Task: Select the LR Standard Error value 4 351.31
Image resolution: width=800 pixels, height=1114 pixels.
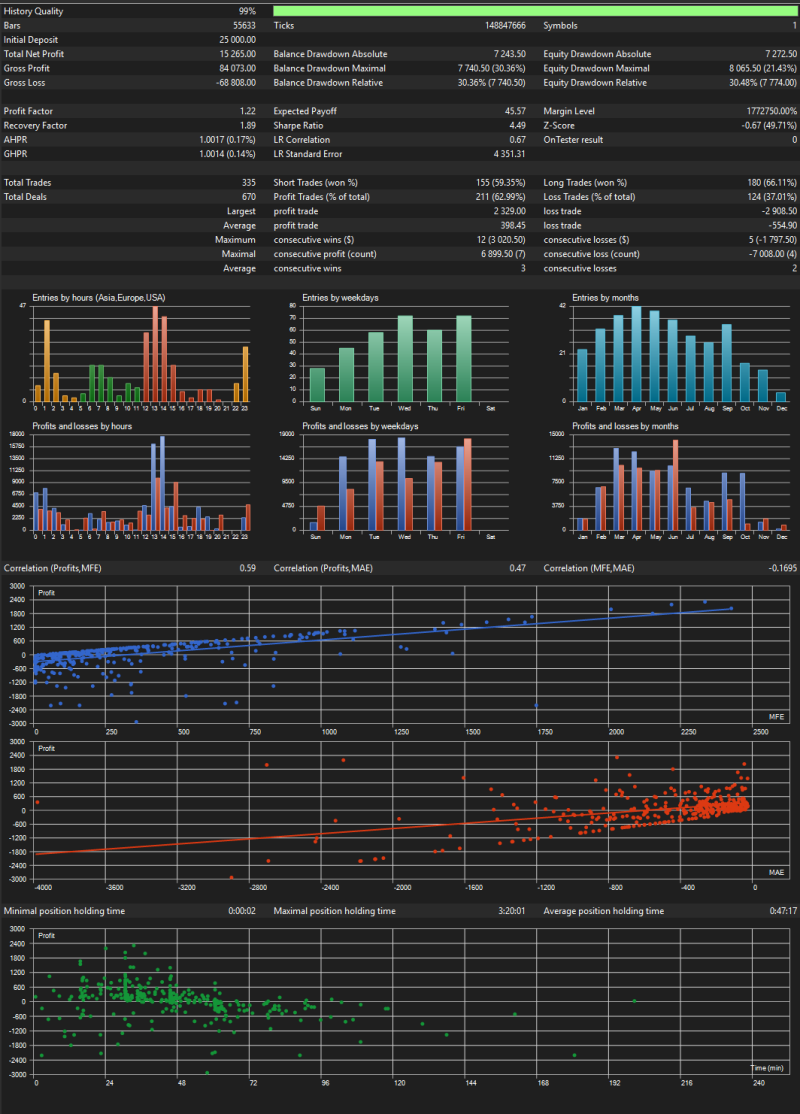Action: tap(509, 154)
